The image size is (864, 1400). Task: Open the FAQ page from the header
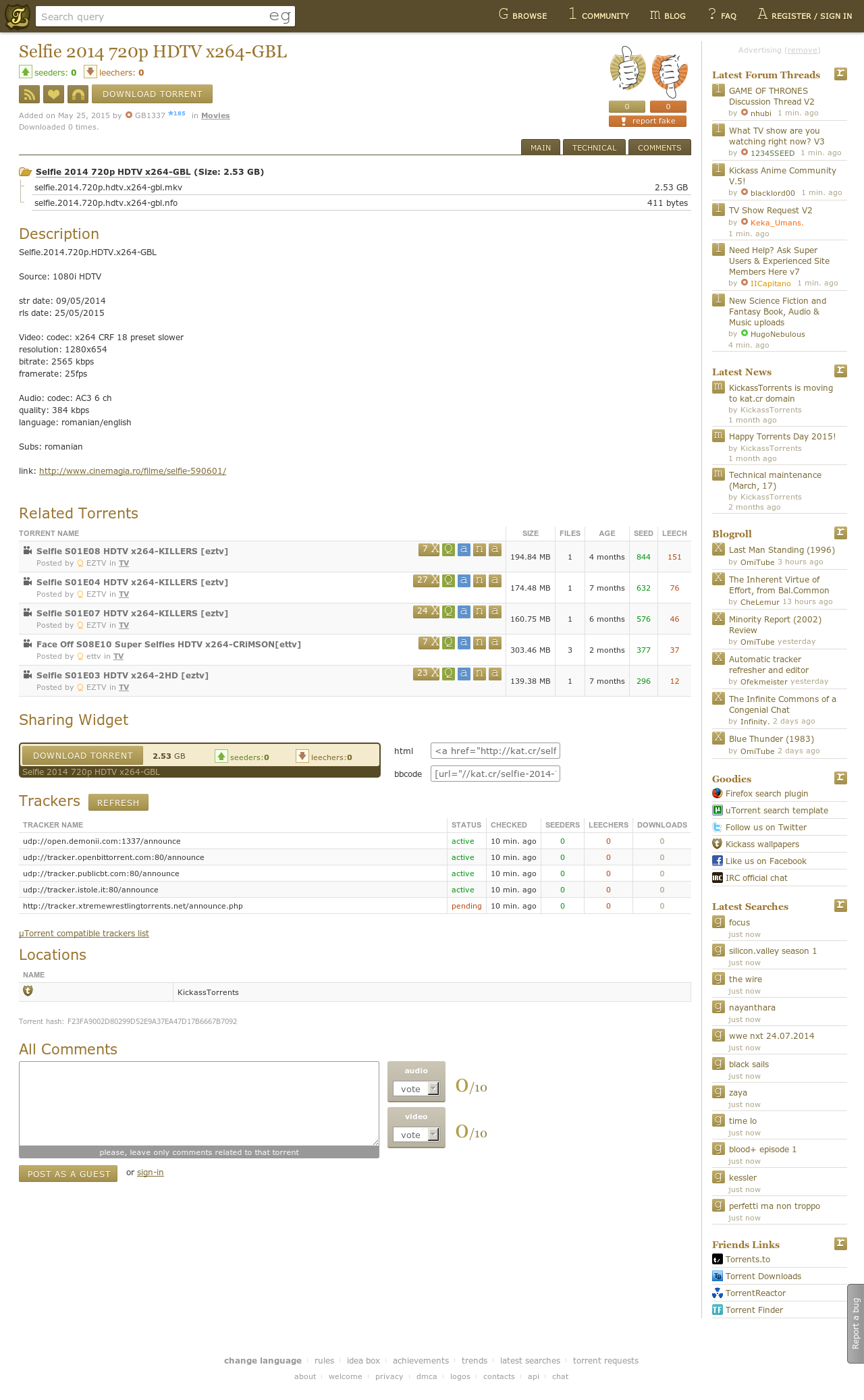pyautogui.click(x=722, y=15)
